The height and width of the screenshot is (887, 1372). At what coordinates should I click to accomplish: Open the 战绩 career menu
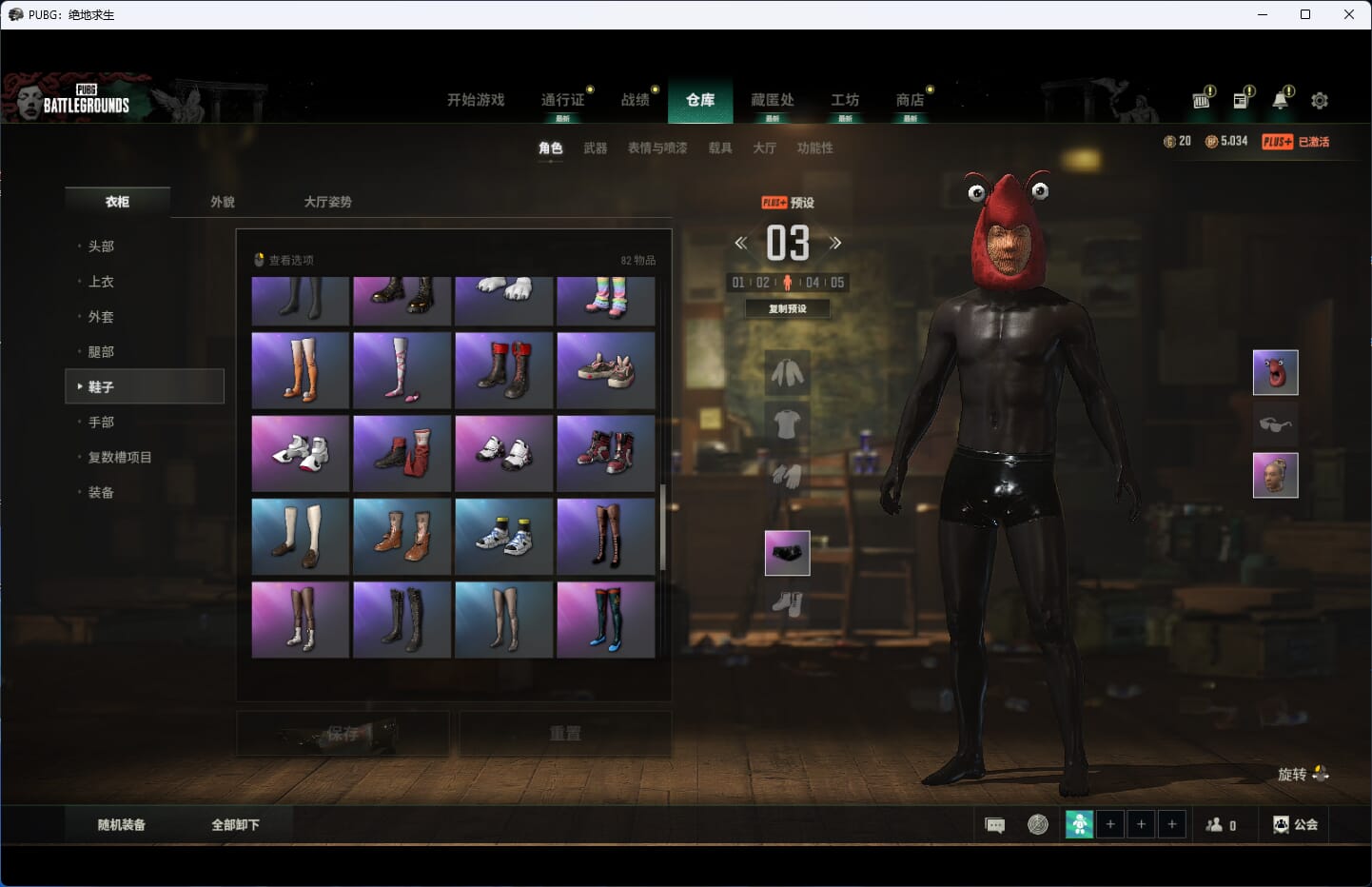(636, 100)
